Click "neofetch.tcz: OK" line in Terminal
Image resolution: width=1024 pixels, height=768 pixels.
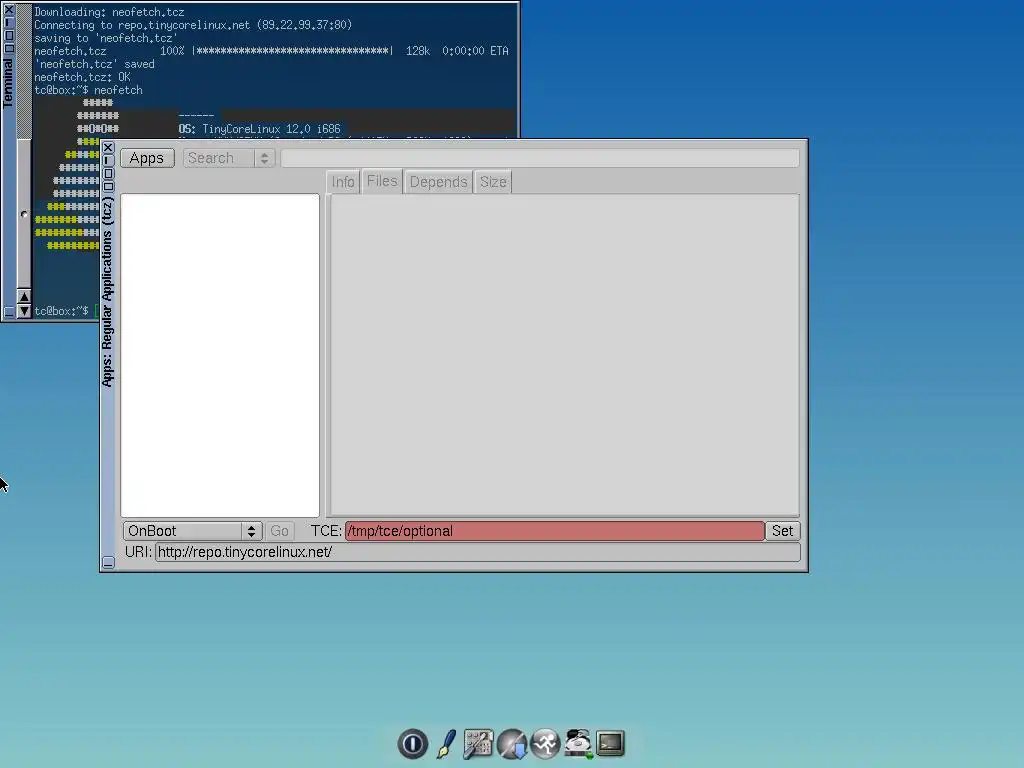tap(82, 76)
